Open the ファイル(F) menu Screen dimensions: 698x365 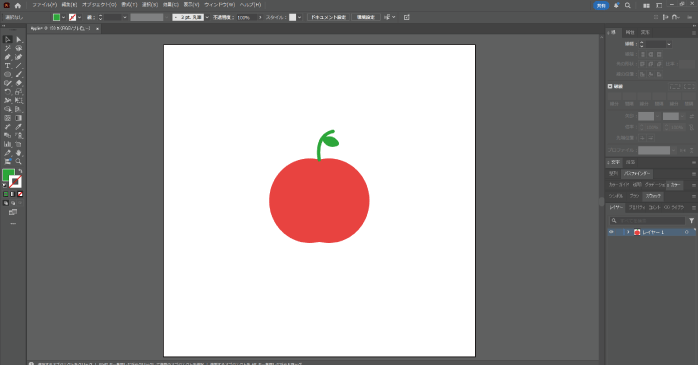tap(45, 5)
